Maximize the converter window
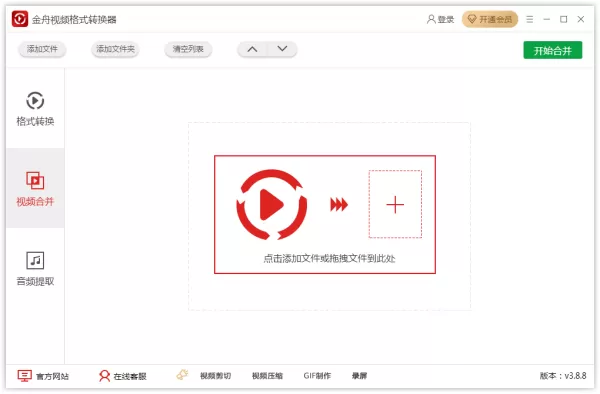Viewport: 600px width, 394px height. click(x=564, y=19)
